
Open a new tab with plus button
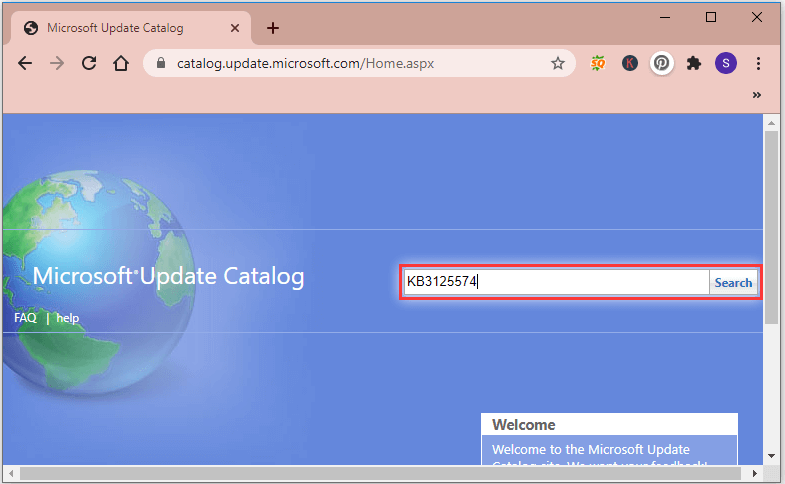tap(273, 28)
